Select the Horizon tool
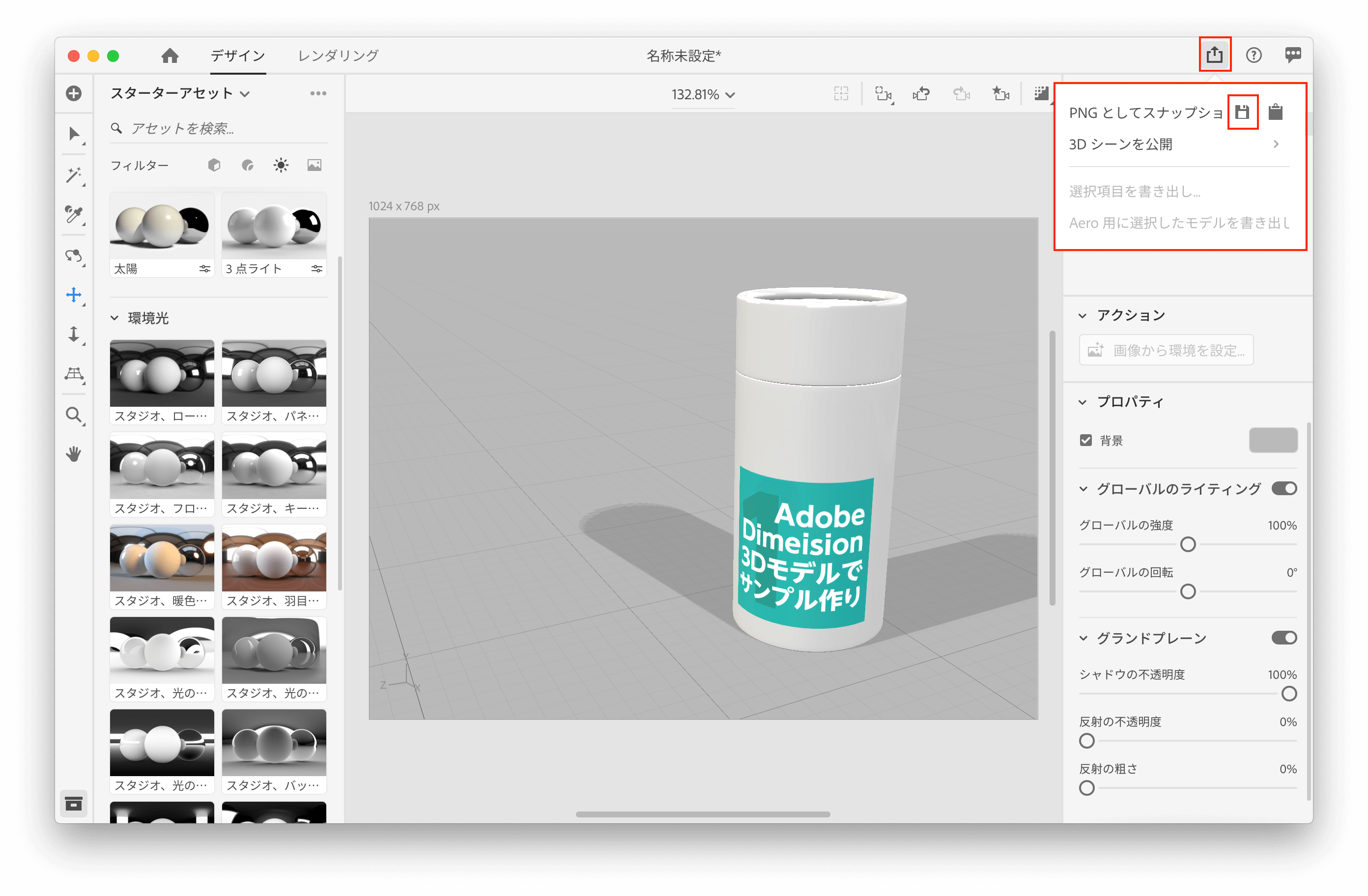Screen dimensions: 1368x896 [74, 374]
